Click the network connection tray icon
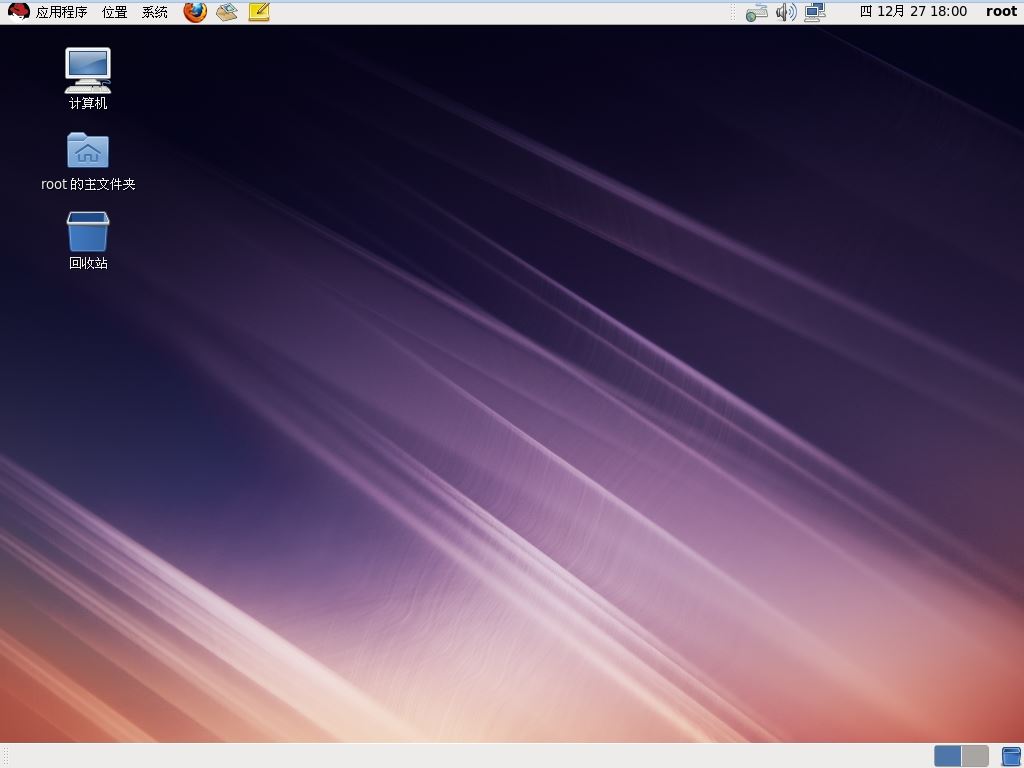 [x=815, y=12]
